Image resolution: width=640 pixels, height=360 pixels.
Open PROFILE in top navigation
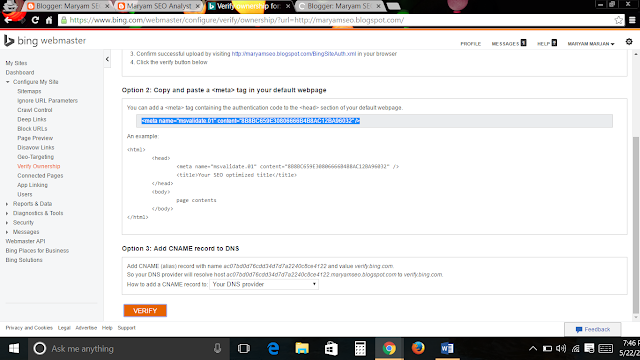[x=471, y=44]
